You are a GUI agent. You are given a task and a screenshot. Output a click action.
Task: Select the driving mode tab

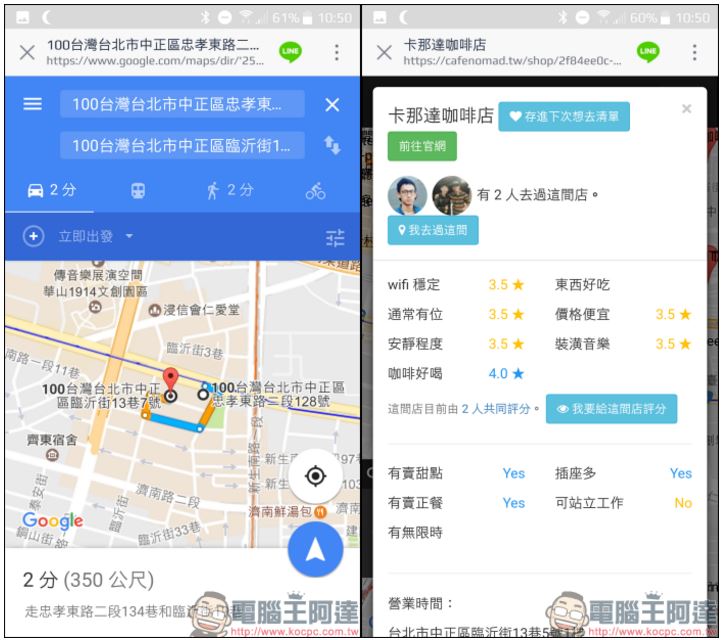50,190
